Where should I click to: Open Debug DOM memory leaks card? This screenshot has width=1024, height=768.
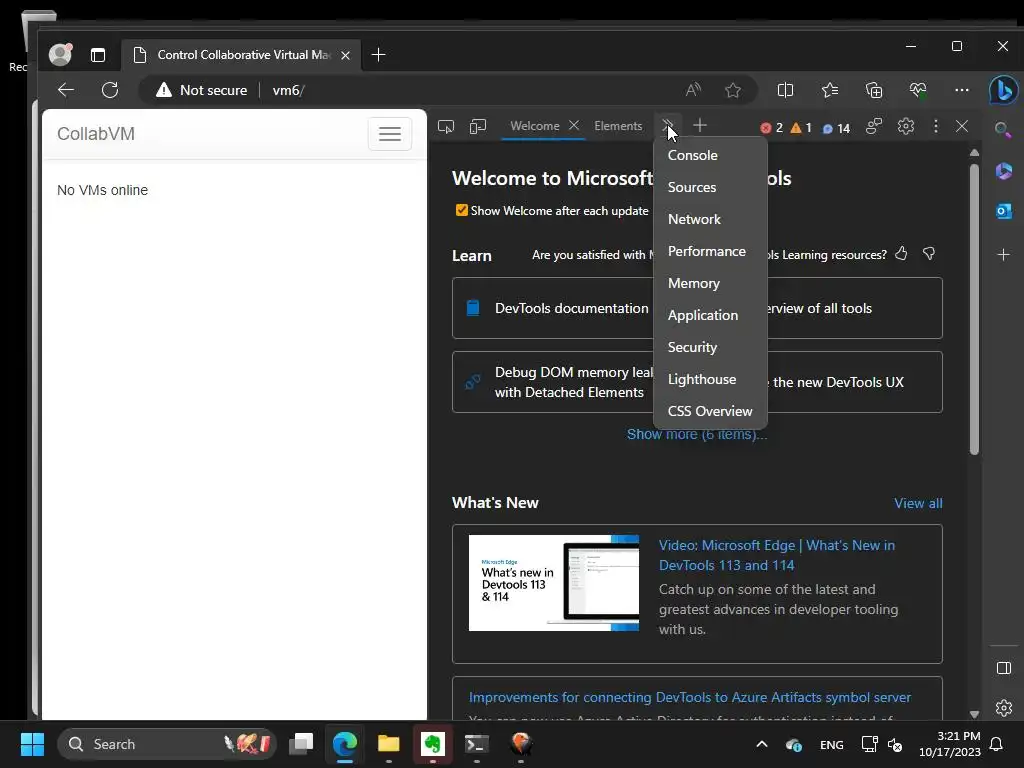tap(552, 382)
